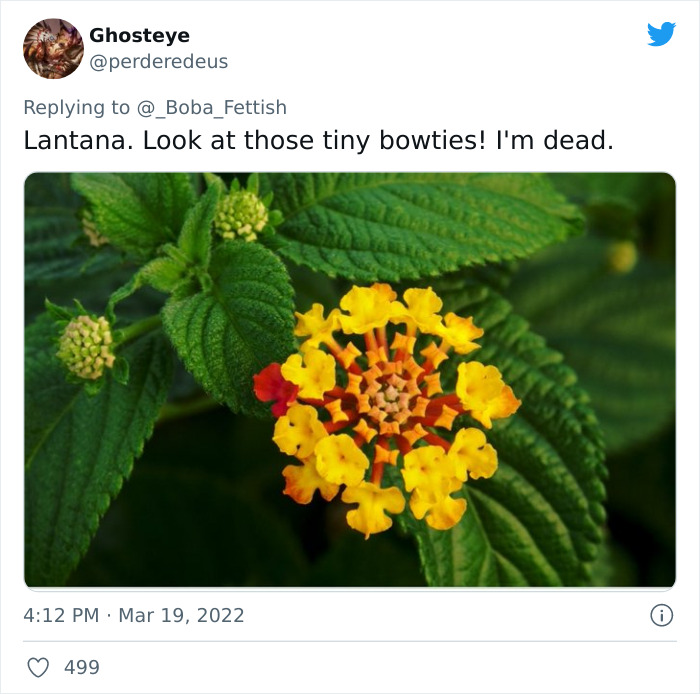Screen dimensions: 700x694
Task: Click the tweet text about Lantana bowties
Action: tap(318, 141)
